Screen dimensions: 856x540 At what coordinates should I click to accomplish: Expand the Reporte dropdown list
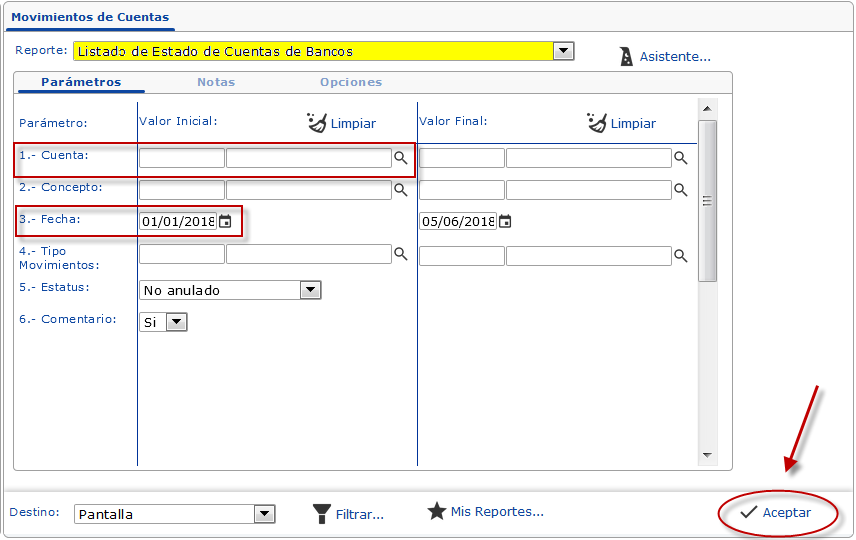(563, 51)
